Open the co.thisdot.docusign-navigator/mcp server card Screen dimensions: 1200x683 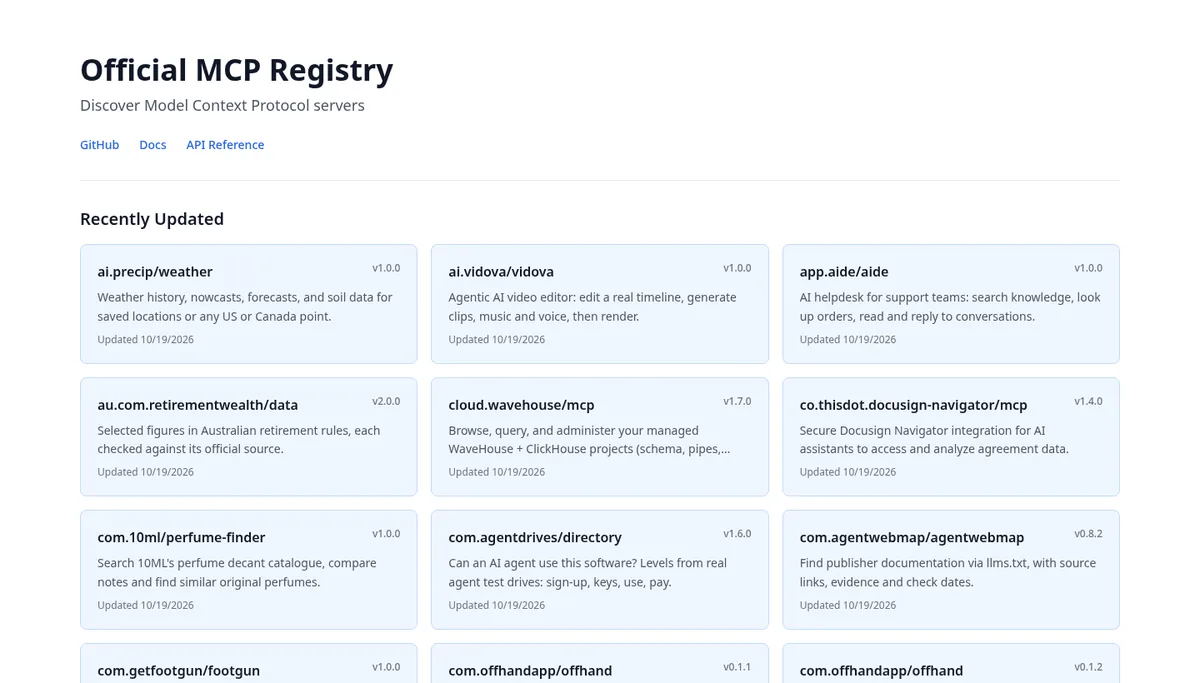pyautogui.click(x=951, y=437)
